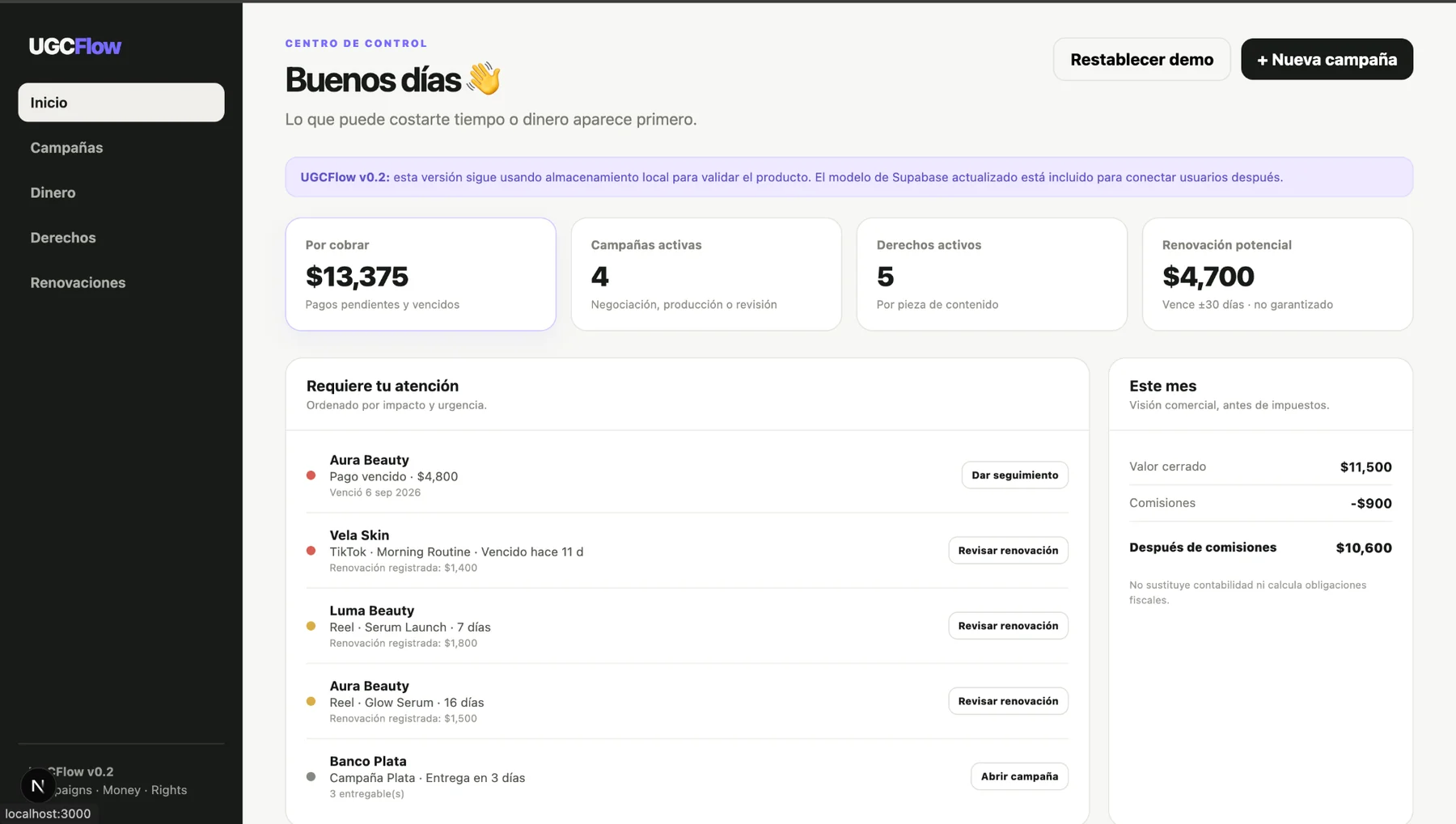This screenshot has height=824, width=1456.
Task: Click the yellow dot beside Aura Beauty Glow Serum
Action: pyautogui.click(x=311, y=701)
